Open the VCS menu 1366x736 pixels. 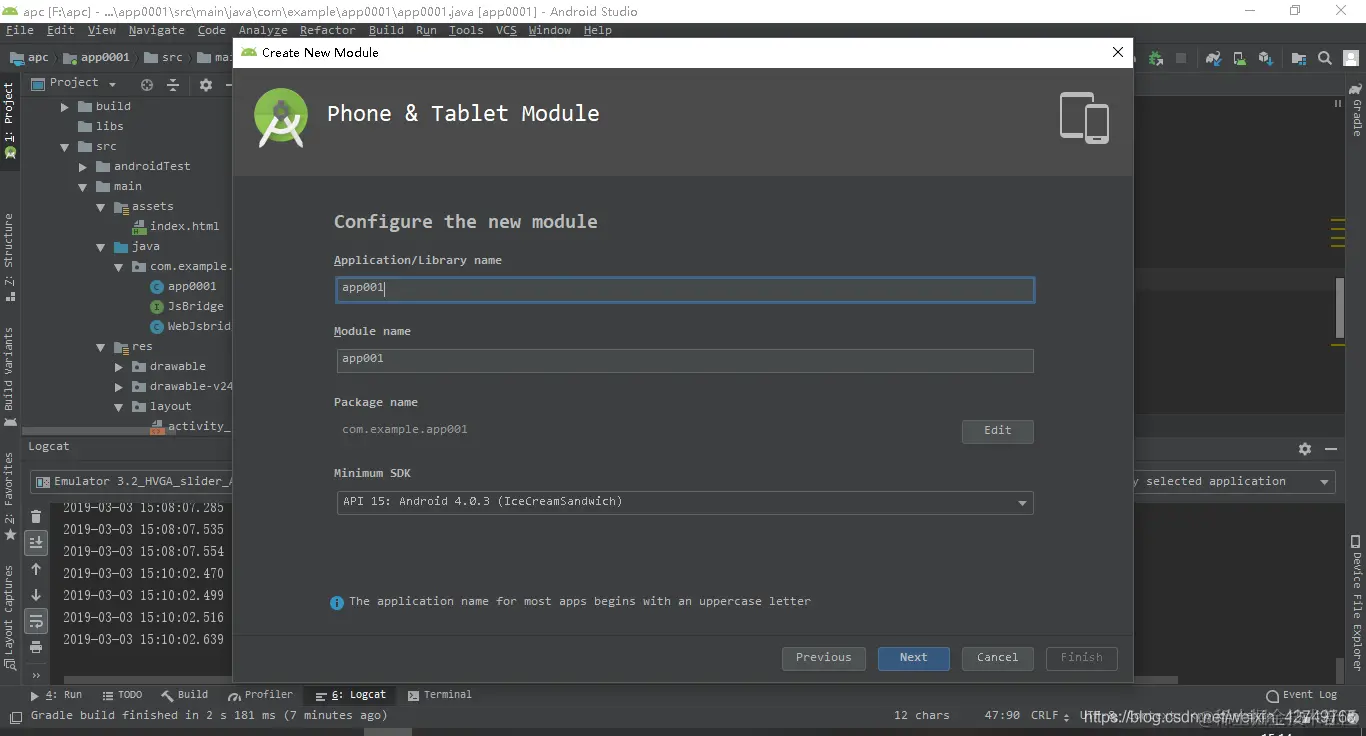coord(507,30)
